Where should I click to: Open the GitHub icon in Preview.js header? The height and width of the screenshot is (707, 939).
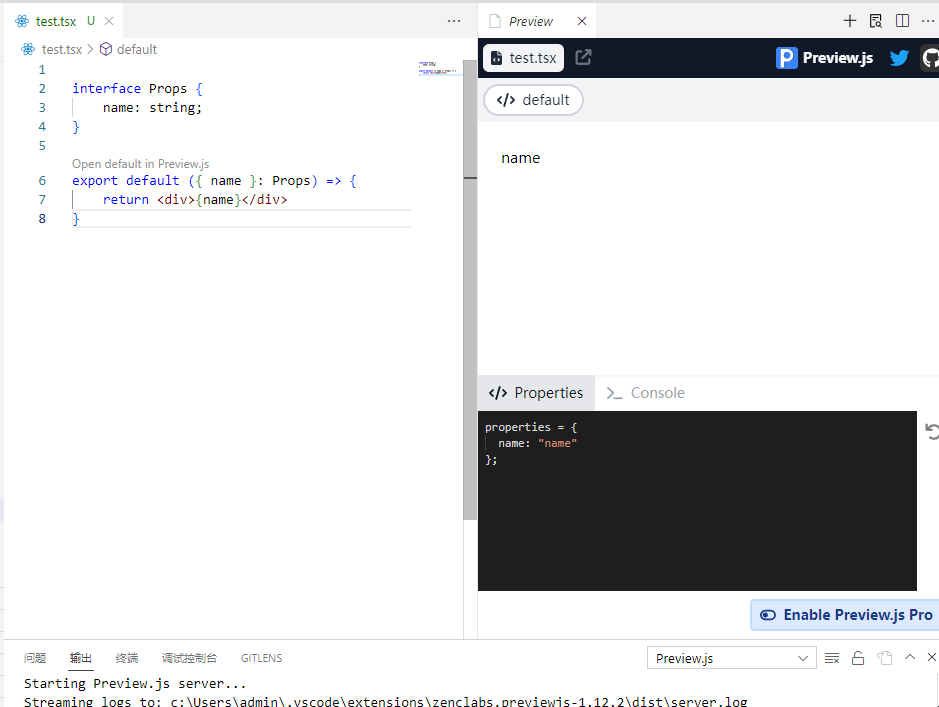click(930, 57)
